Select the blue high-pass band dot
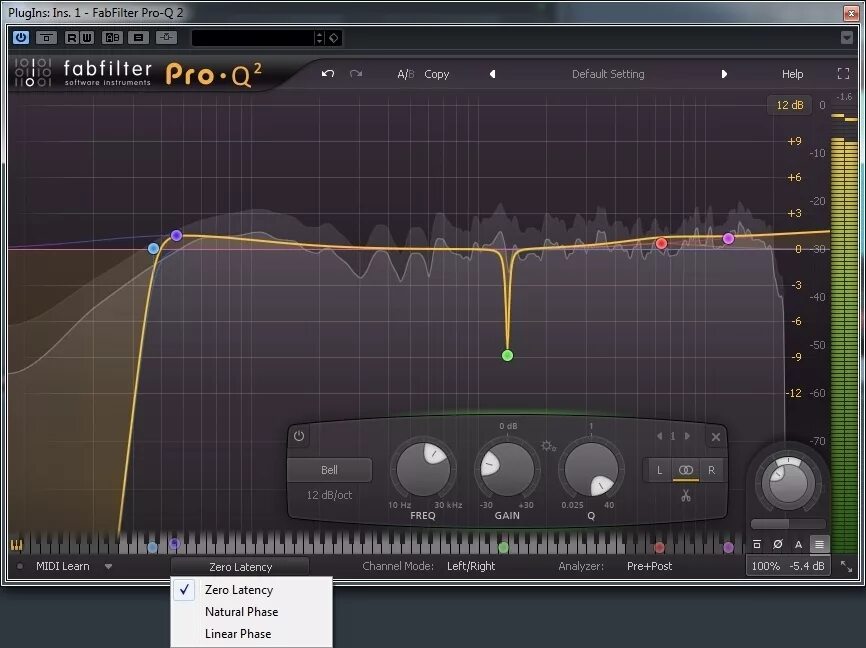Viewport: 866px width, 648px height. [154, 249]
